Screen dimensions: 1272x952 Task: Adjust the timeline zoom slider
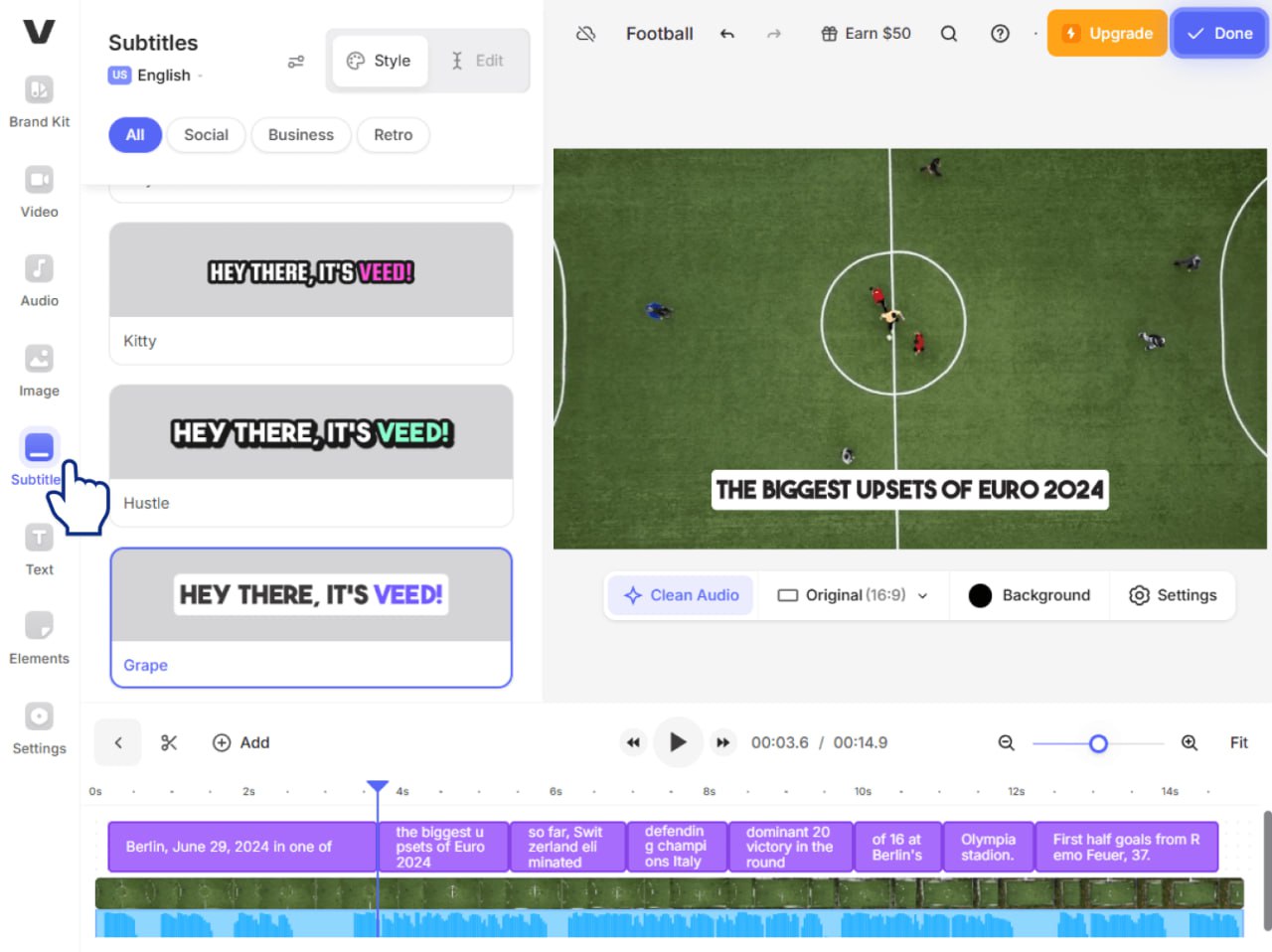1097,742
